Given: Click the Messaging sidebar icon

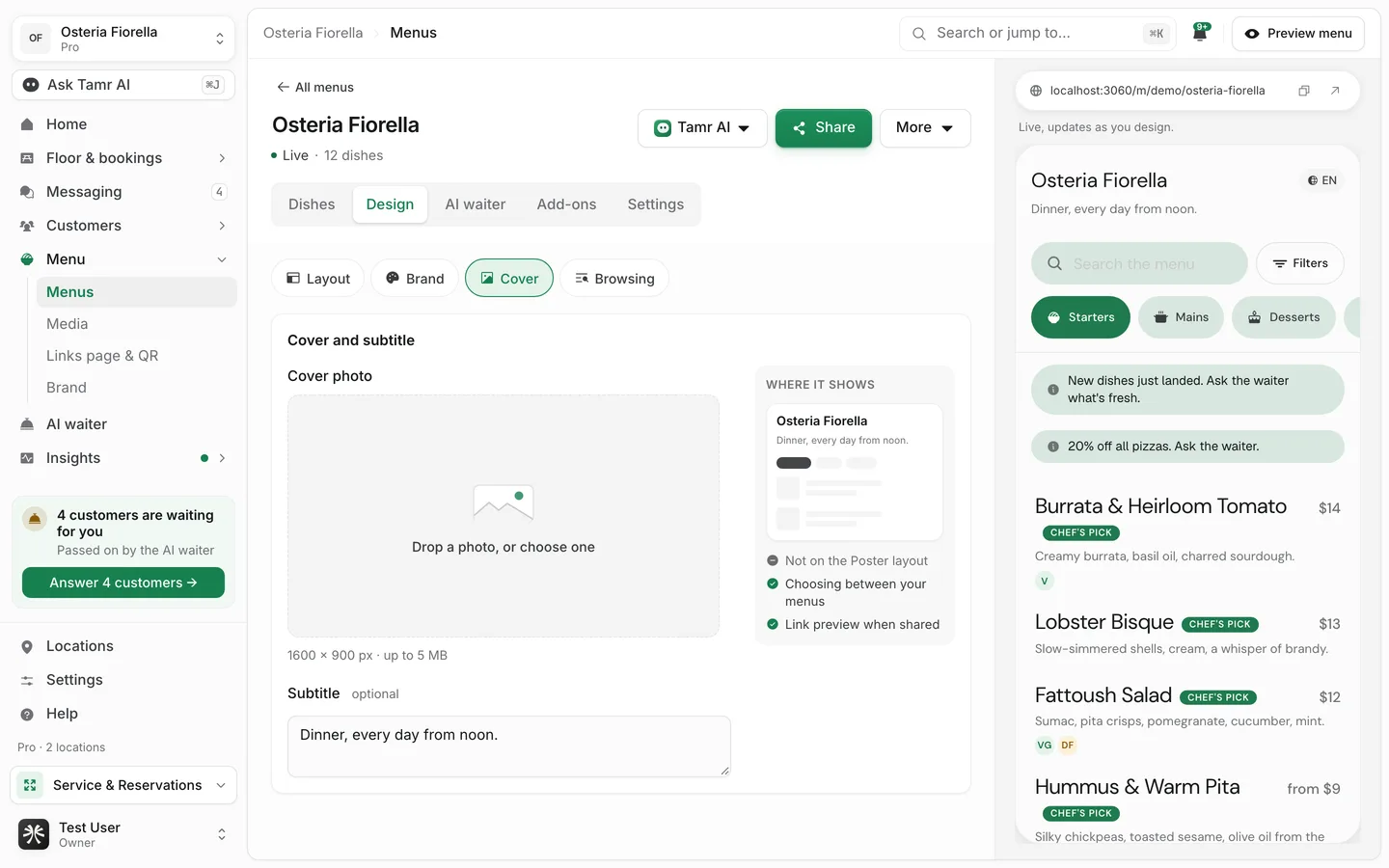Looking at the screenshot, I should tap(27, 192).
